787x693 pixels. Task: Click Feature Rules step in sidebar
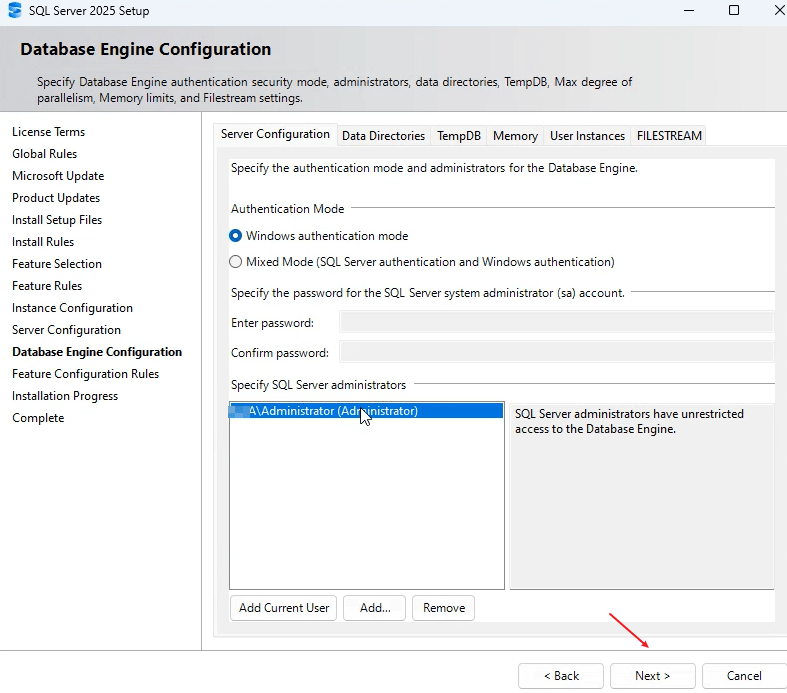pos(47,286)
